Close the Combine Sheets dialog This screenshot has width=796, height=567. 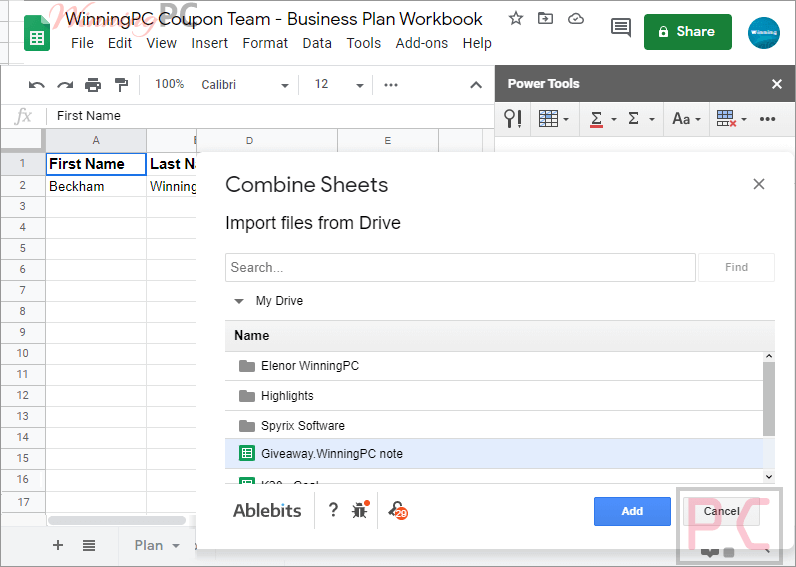758,184
